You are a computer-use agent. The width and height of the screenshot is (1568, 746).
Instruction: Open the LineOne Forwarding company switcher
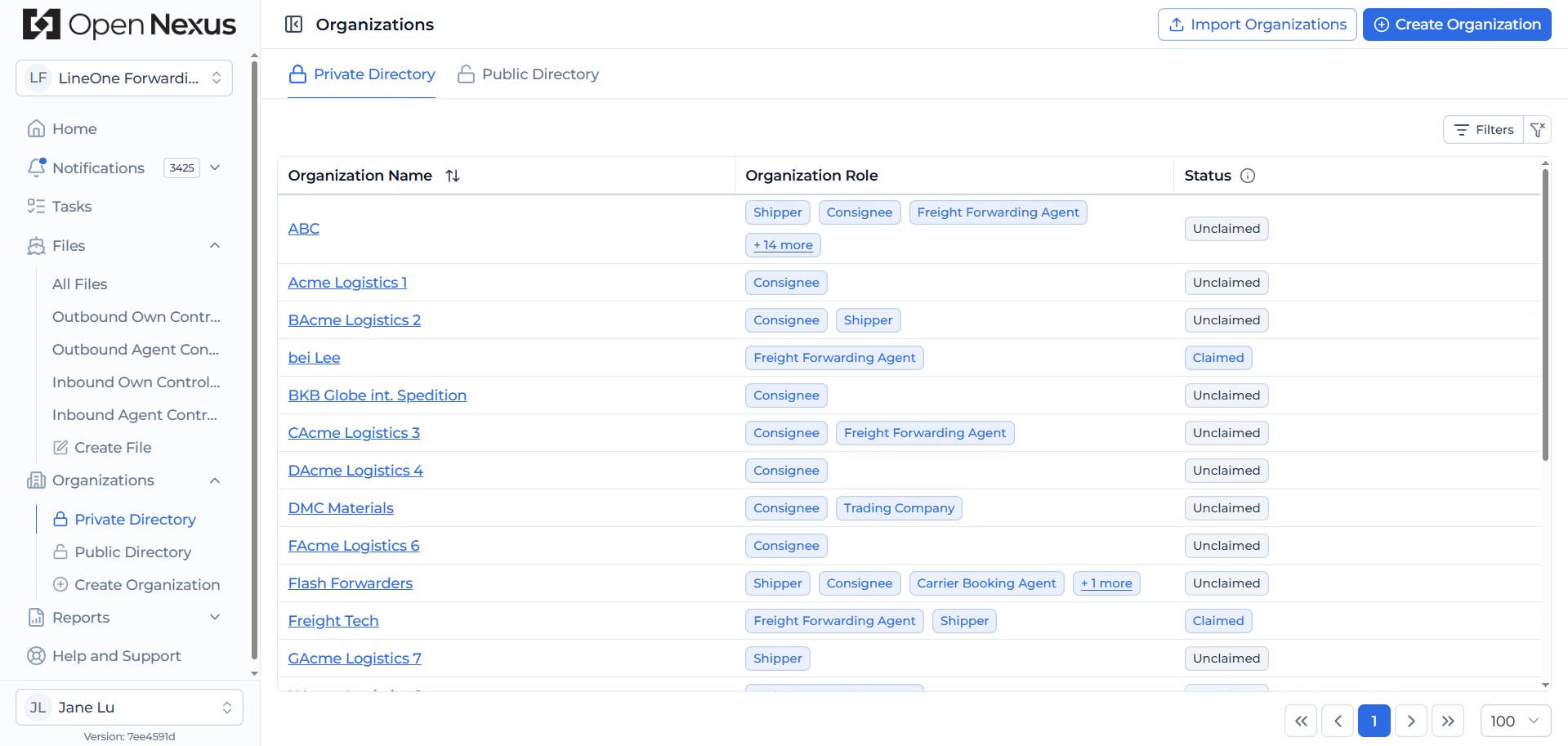[x=124, y=78]
